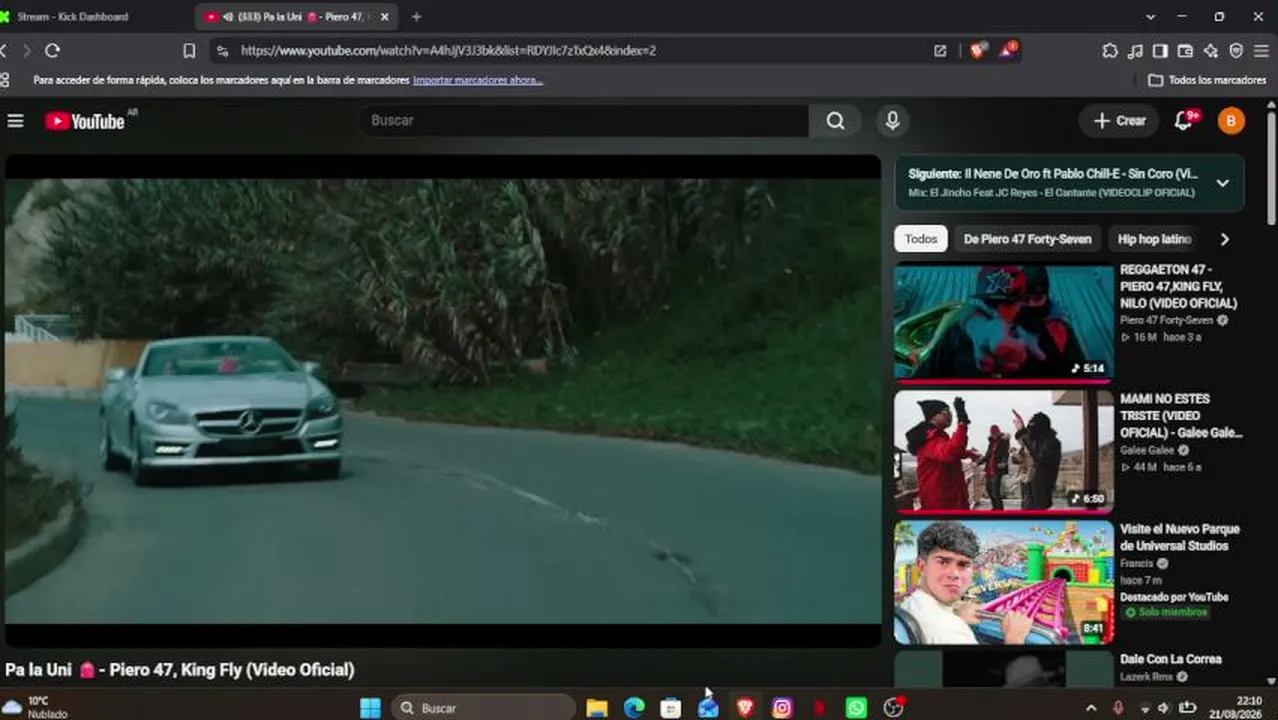1278x720 pixels.
Task: Open the Extensions puzzle icon
Action: (x=1110, y=51)
